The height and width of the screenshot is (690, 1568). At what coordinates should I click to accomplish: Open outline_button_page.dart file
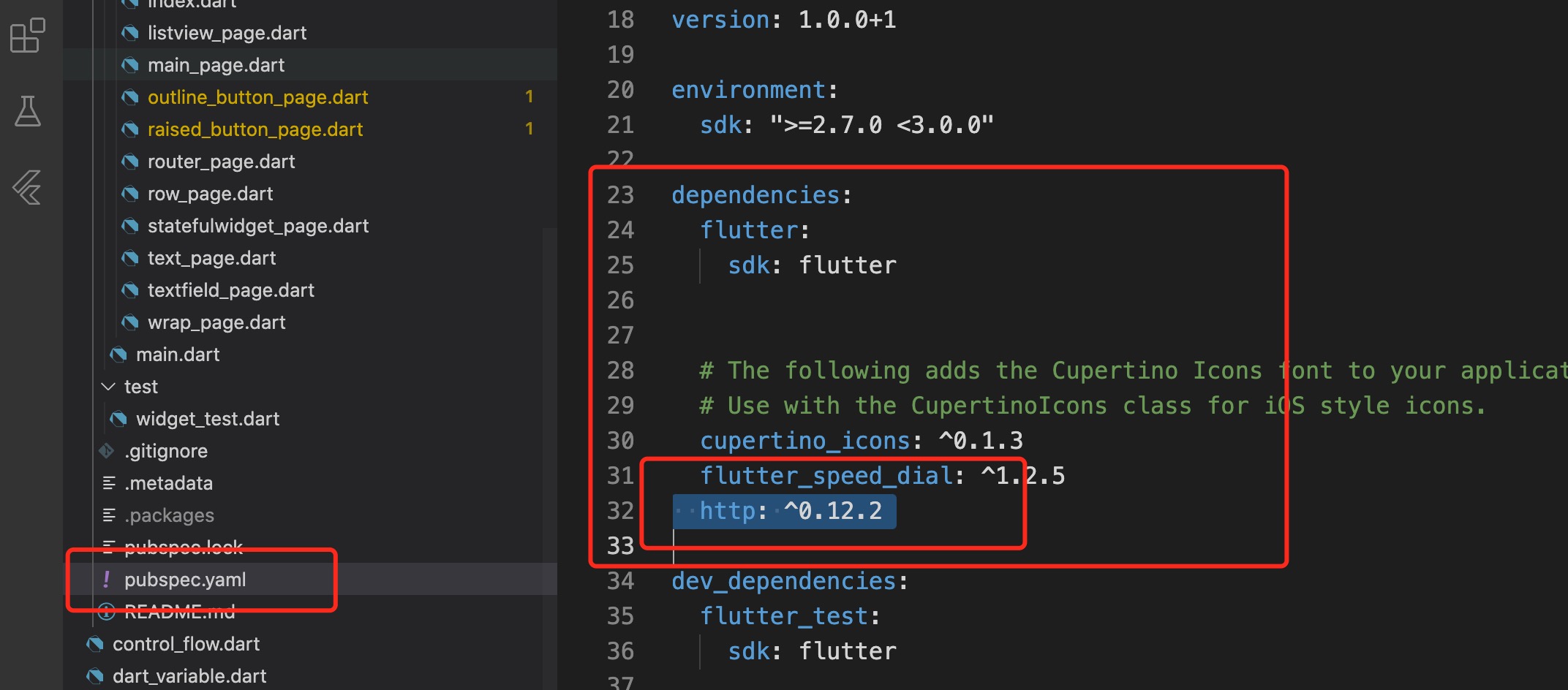pyautogui.click(x=257, y=97)
